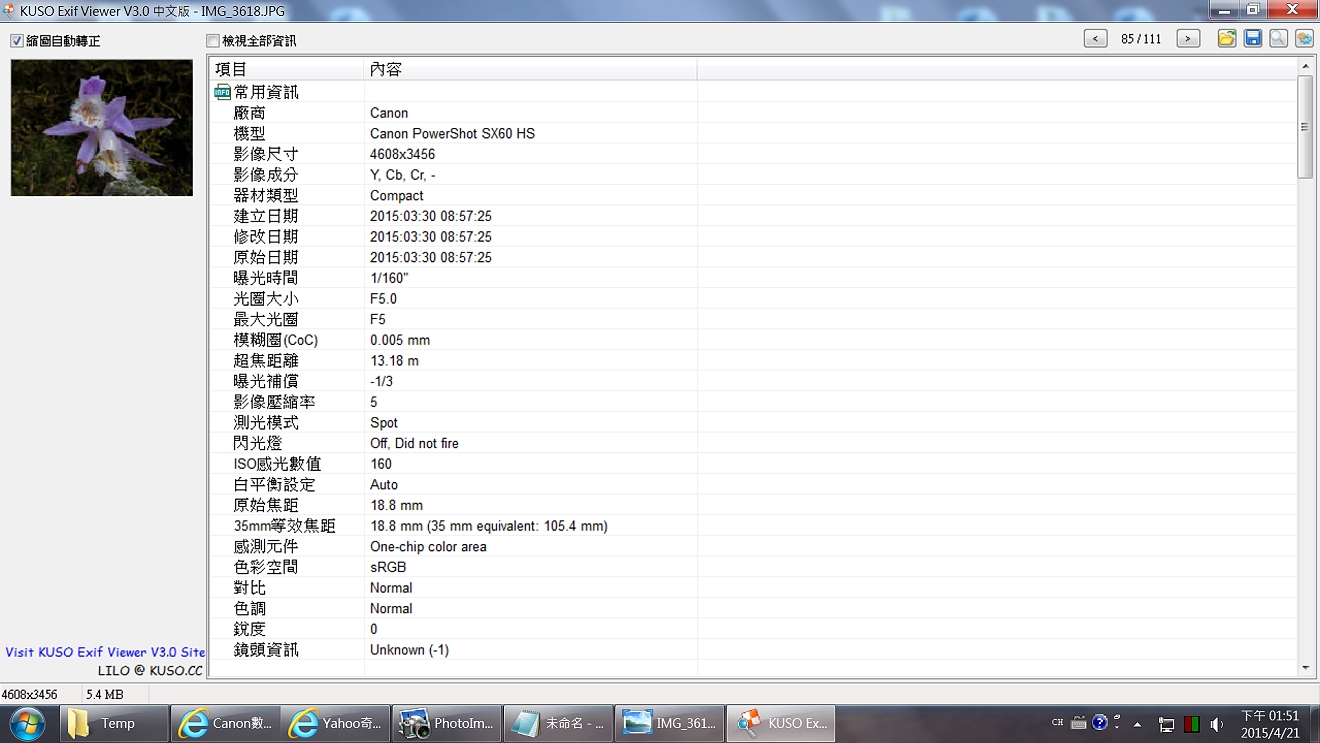Click the LILO @ KUSO.CC link
Viewport: 1320px width, 743px height.
click(x=150, y=670)
